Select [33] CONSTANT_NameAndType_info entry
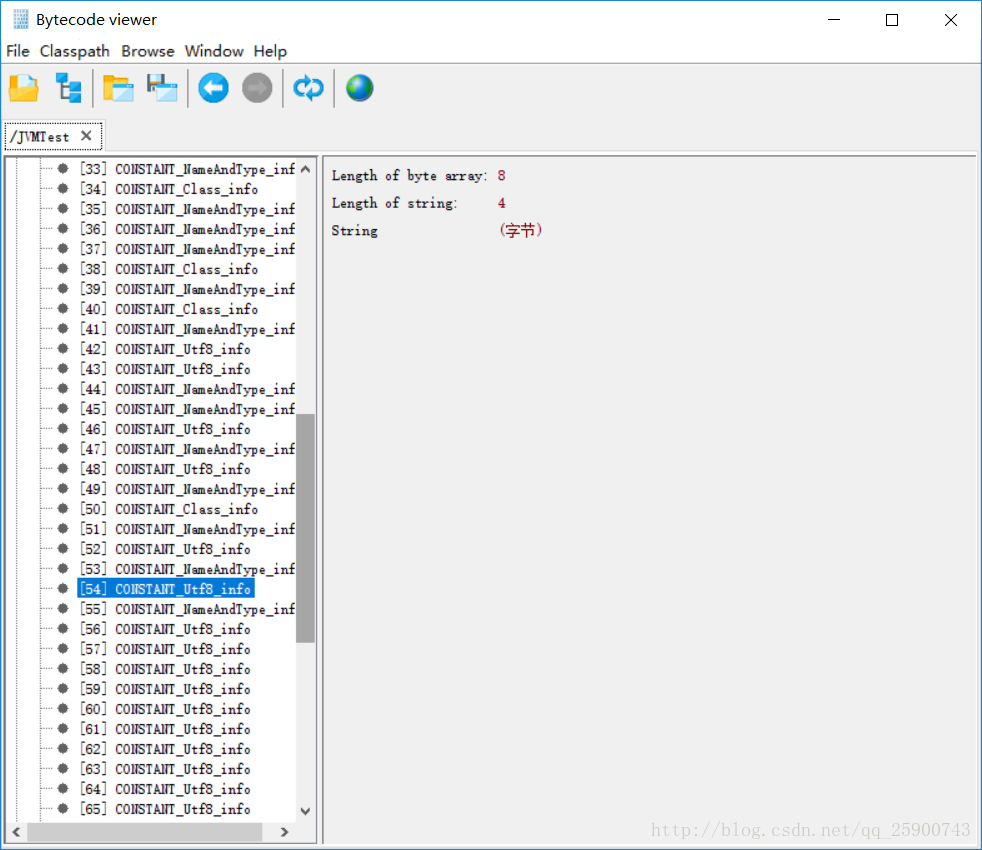This screenshot has width=982, height=850. point(187,169)
